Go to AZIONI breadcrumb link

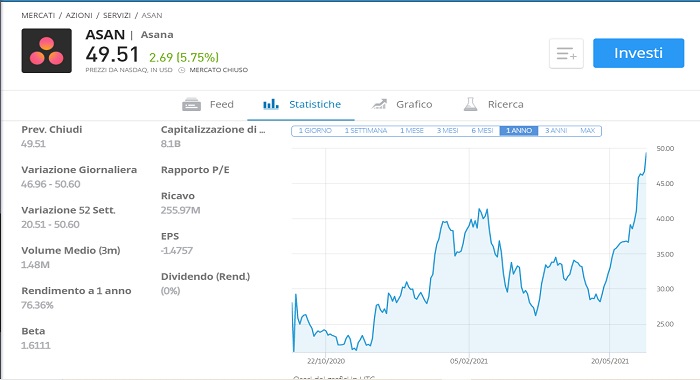[x=79, y=16]
